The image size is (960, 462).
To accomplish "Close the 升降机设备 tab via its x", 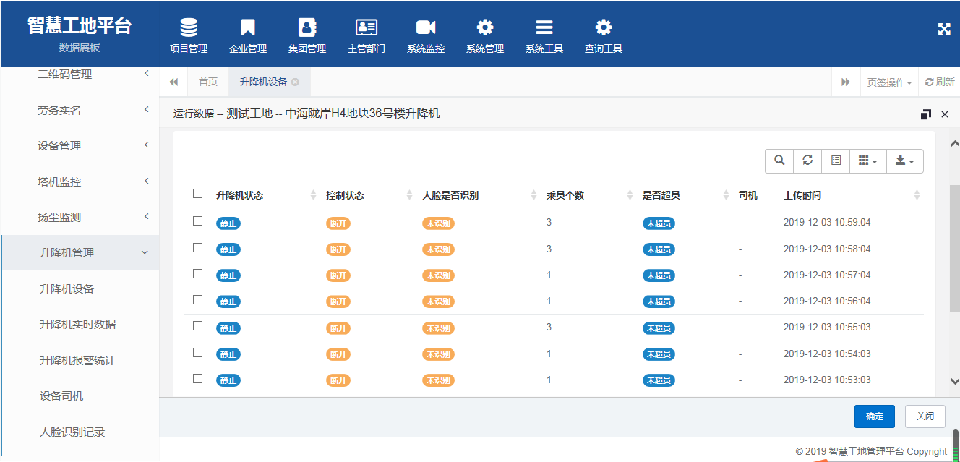I will 295,83.
